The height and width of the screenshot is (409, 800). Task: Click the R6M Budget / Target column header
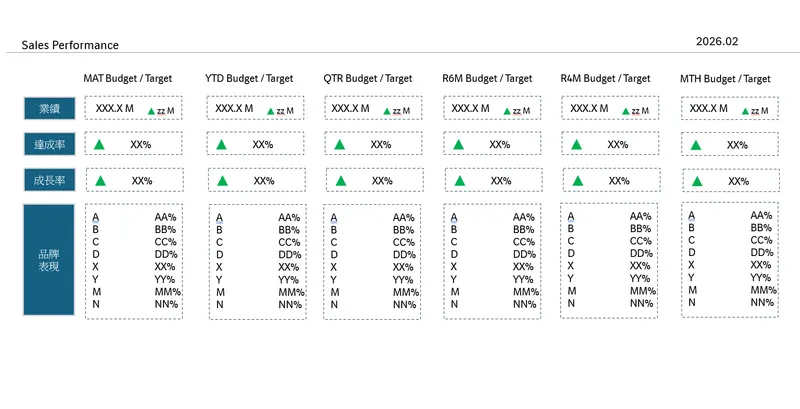coord(487,78)
